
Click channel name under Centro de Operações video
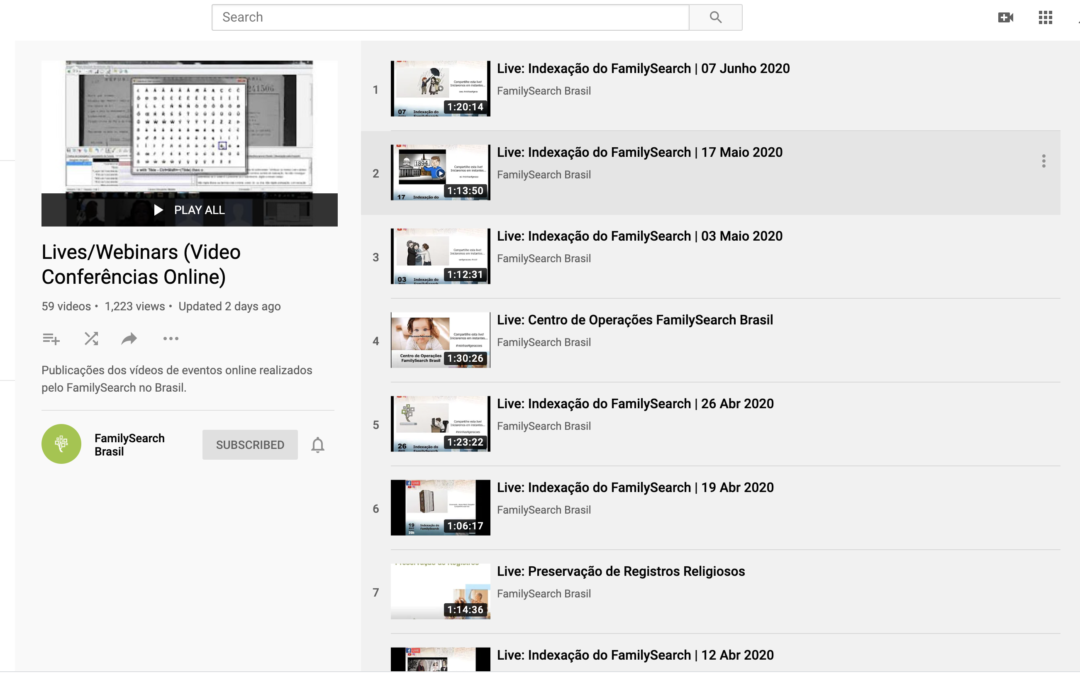pyautogui.click(x=543, y=342)
